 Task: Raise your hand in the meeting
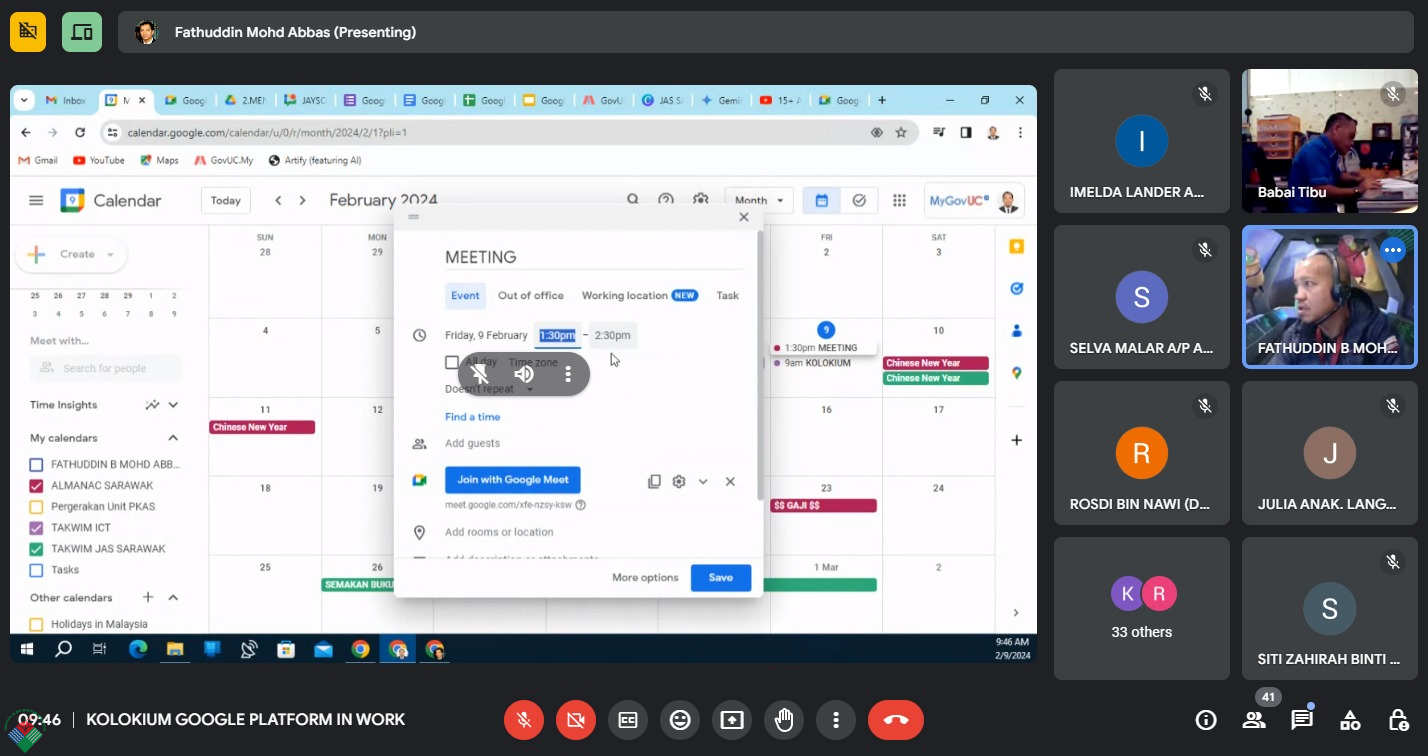[x=784, y=720]
